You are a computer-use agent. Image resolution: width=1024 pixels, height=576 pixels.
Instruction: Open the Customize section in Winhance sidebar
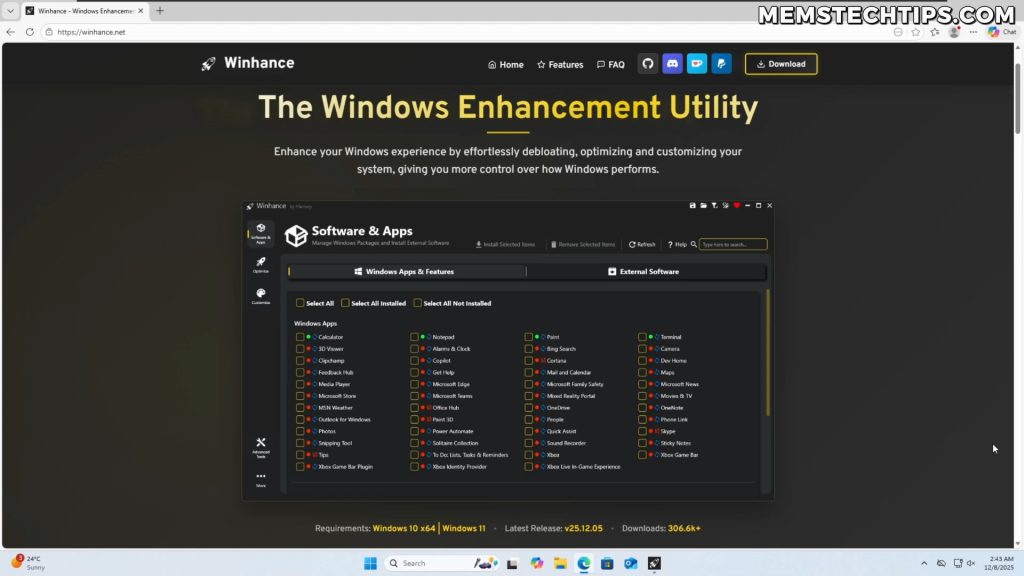point(260,296)
